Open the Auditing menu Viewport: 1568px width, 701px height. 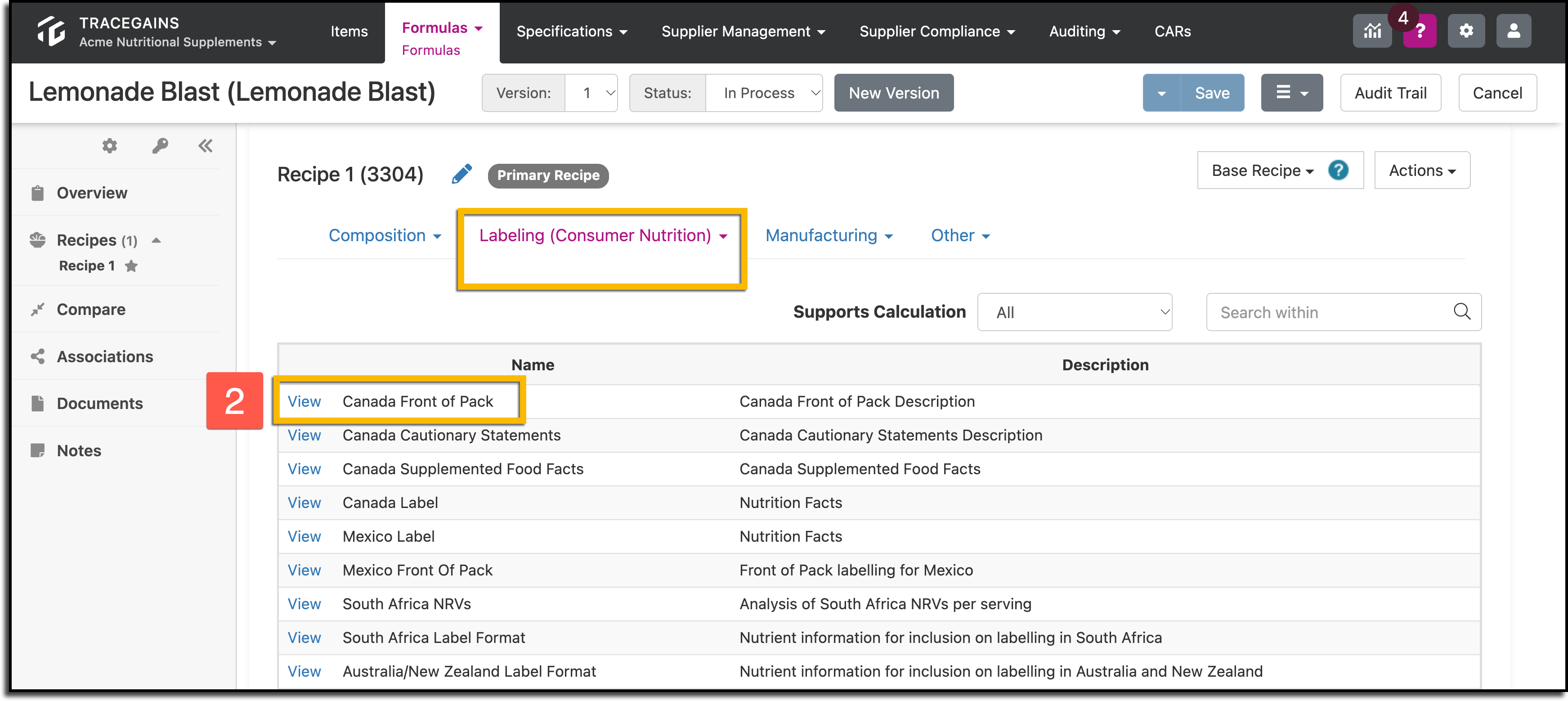pos(1084,31)
